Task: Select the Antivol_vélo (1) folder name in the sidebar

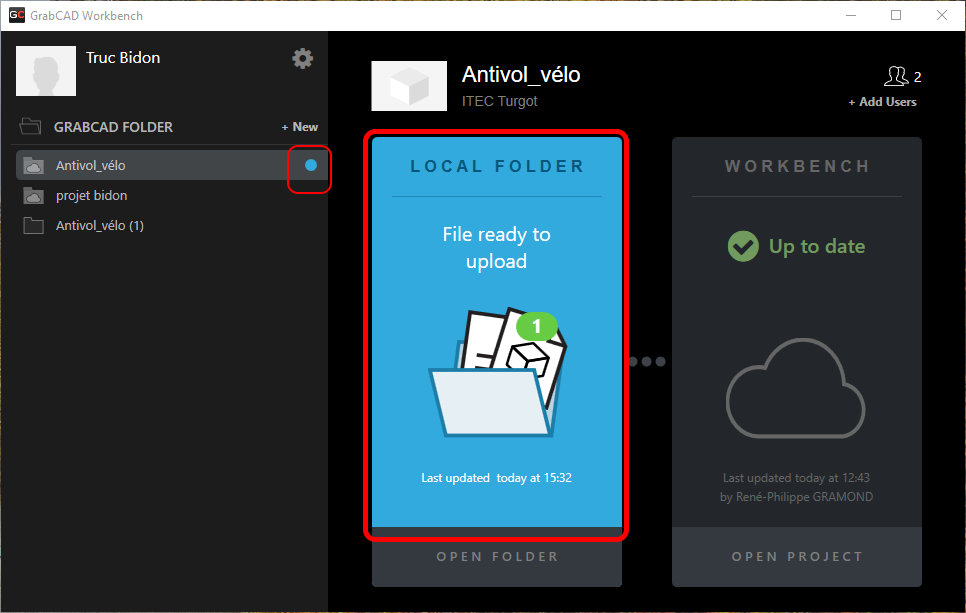Action: click(x=100, y=225)
